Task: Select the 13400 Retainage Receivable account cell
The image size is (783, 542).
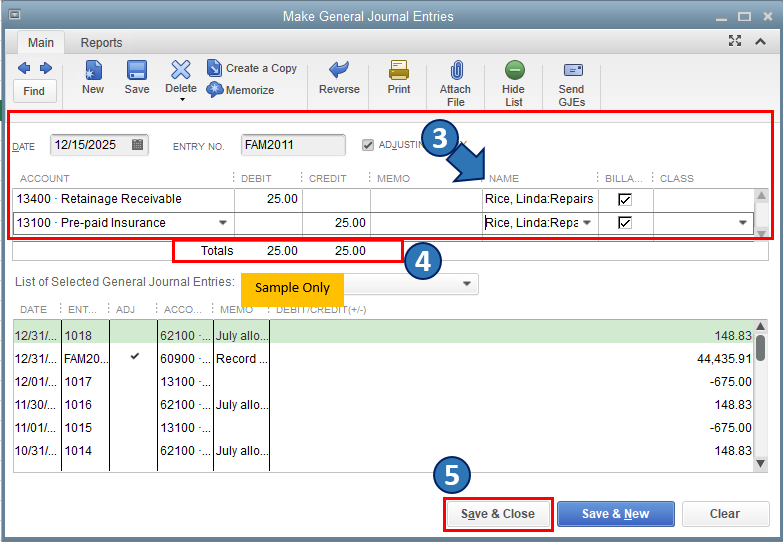Action: pyautogui.click(x=124, y=199)
